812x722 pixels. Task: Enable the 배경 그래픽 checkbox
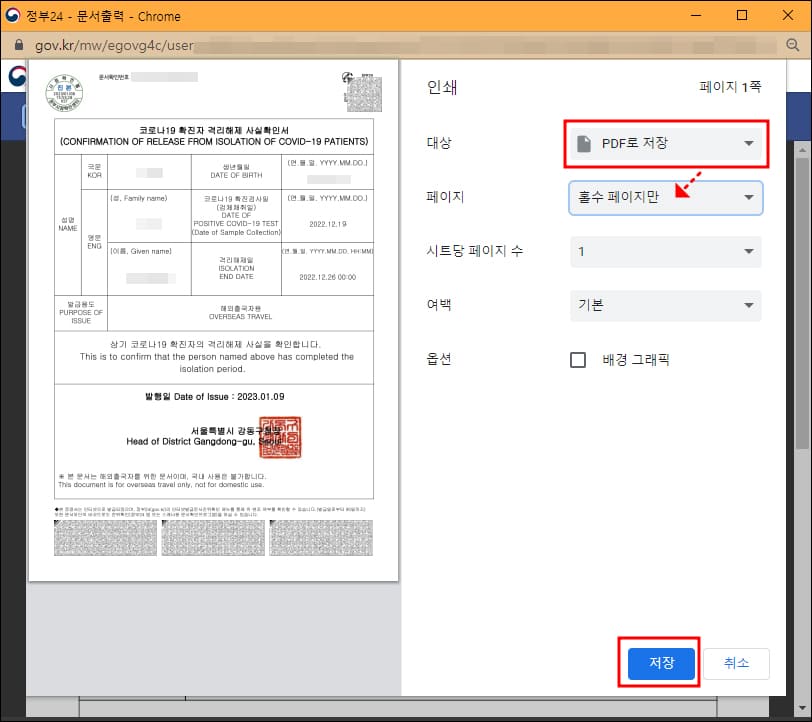pos(578,359)
